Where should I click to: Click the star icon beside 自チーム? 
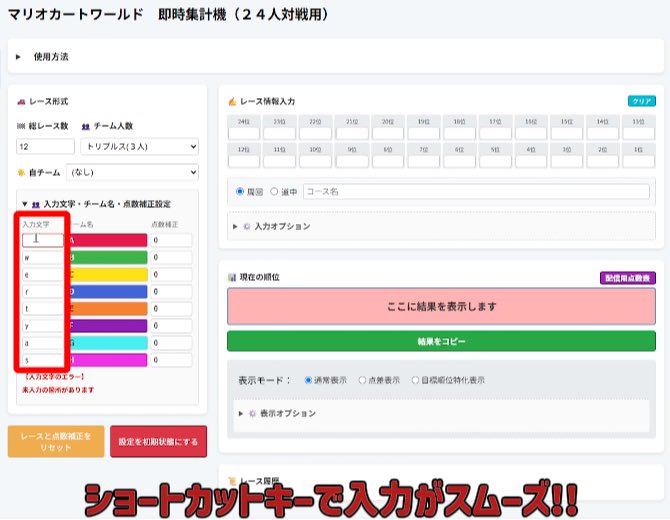21,173
